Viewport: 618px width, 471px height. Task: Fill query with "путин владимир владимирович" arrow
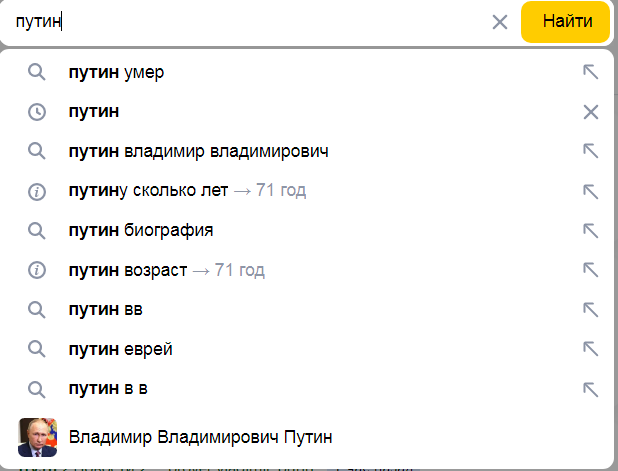(x=590, y=151)
